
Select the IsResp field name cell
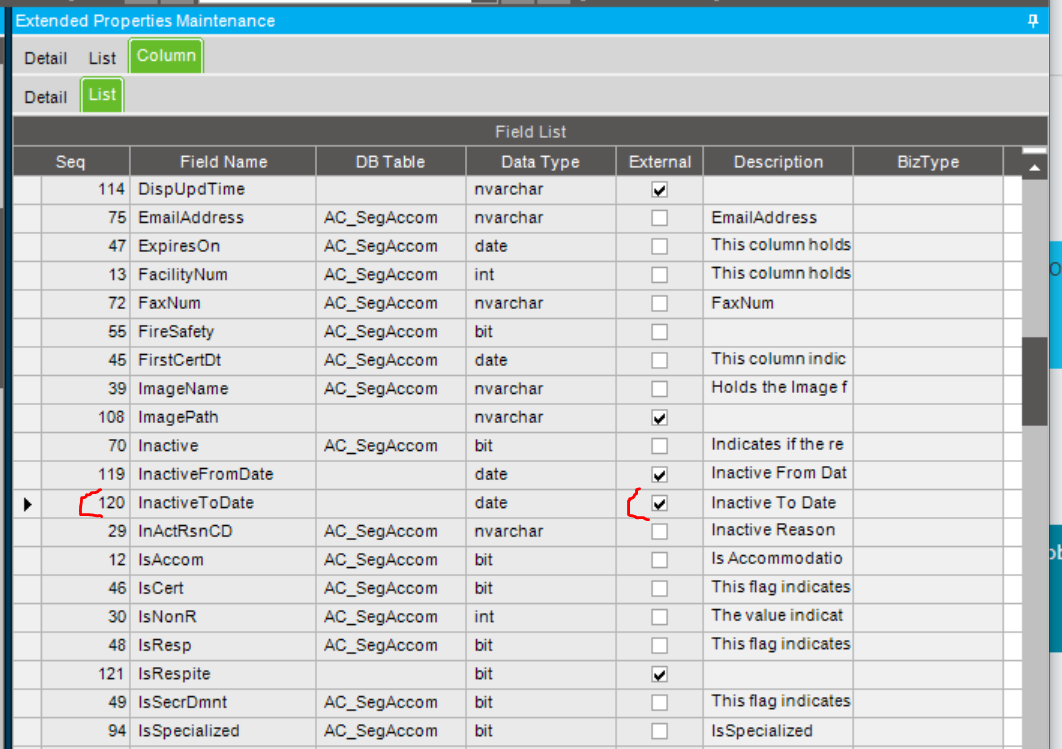point(223,645)
